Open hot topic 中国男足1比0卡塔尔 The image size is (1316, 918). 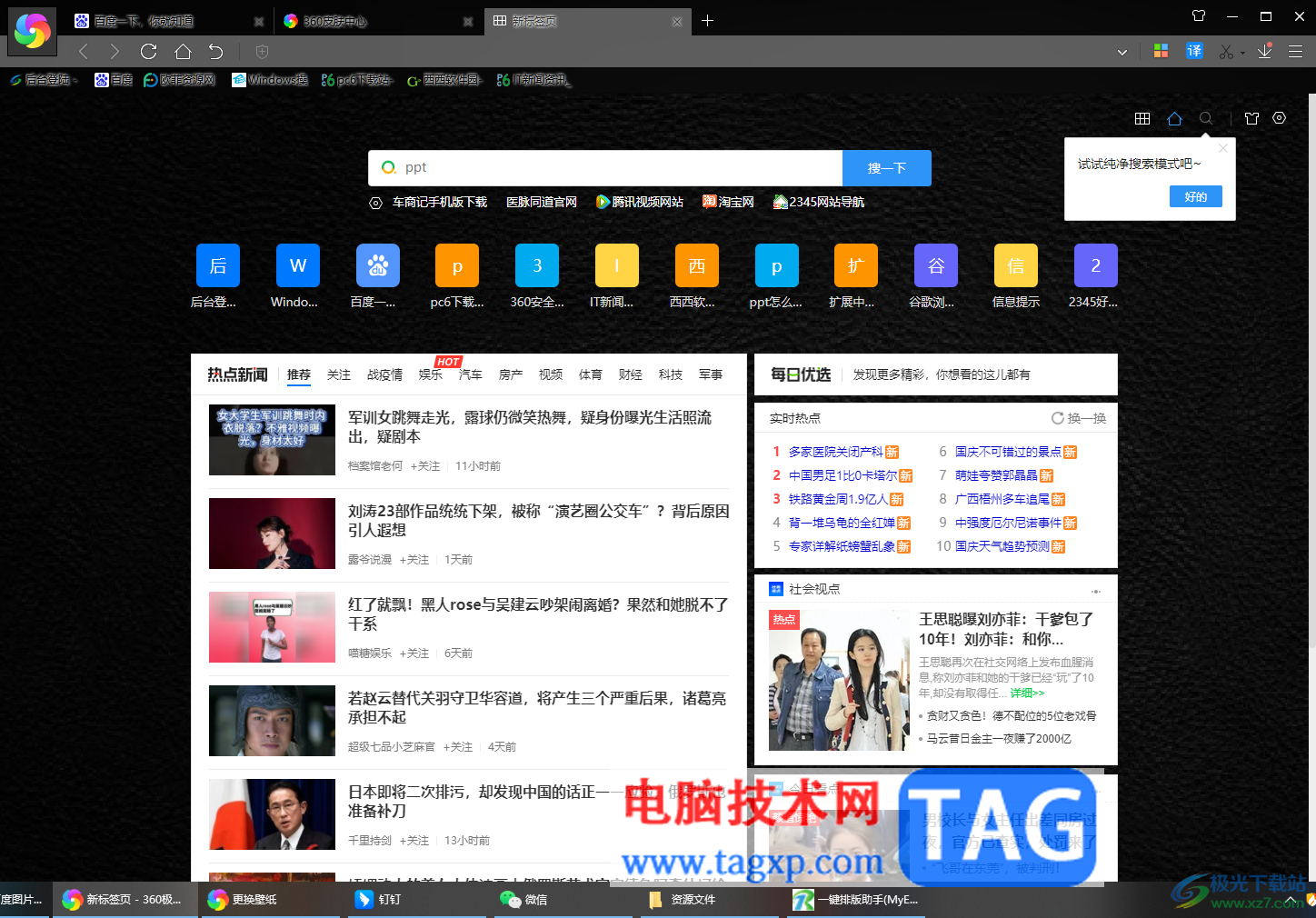(842, 475)
